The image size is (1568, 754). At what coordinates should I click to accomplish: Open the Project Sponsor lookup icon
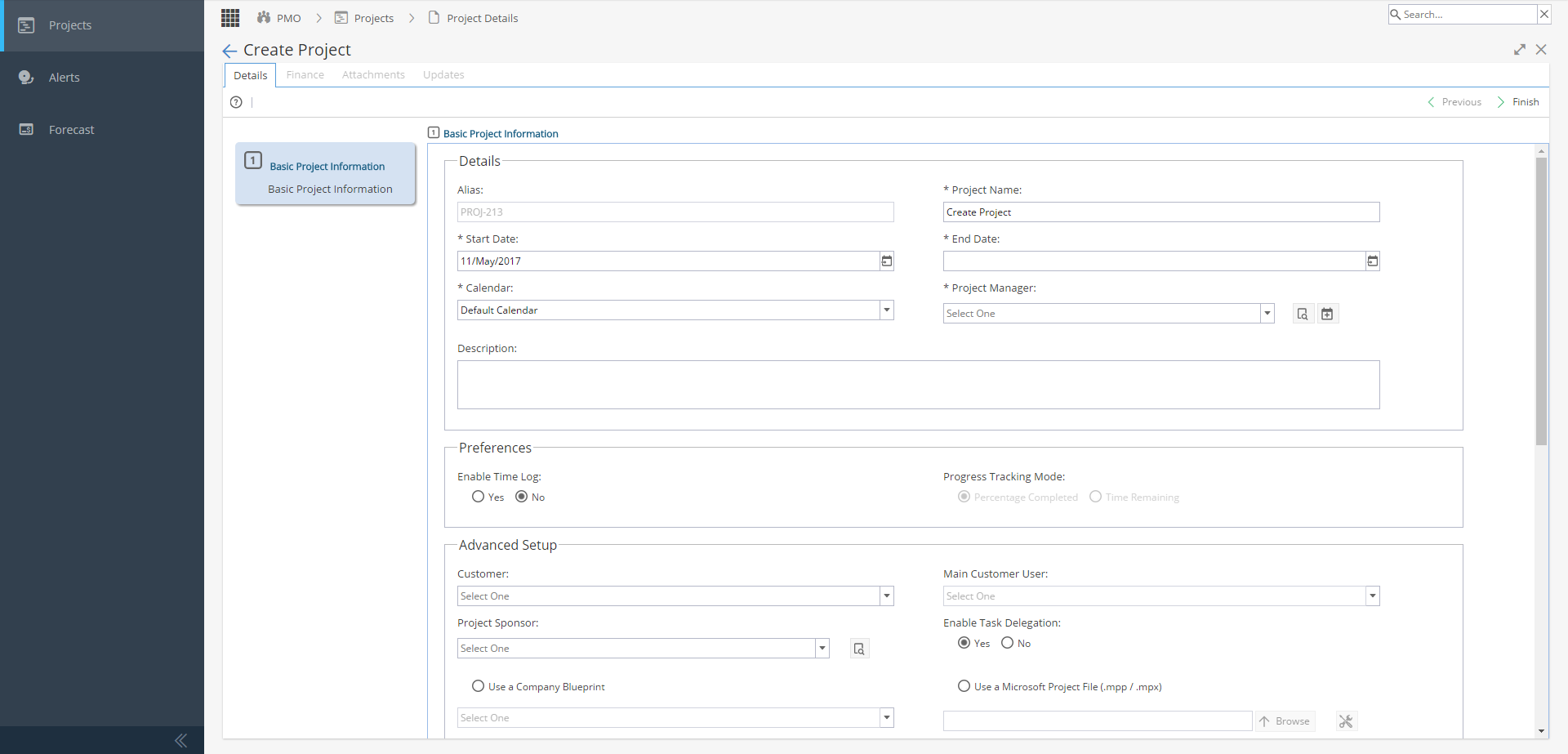859,648
